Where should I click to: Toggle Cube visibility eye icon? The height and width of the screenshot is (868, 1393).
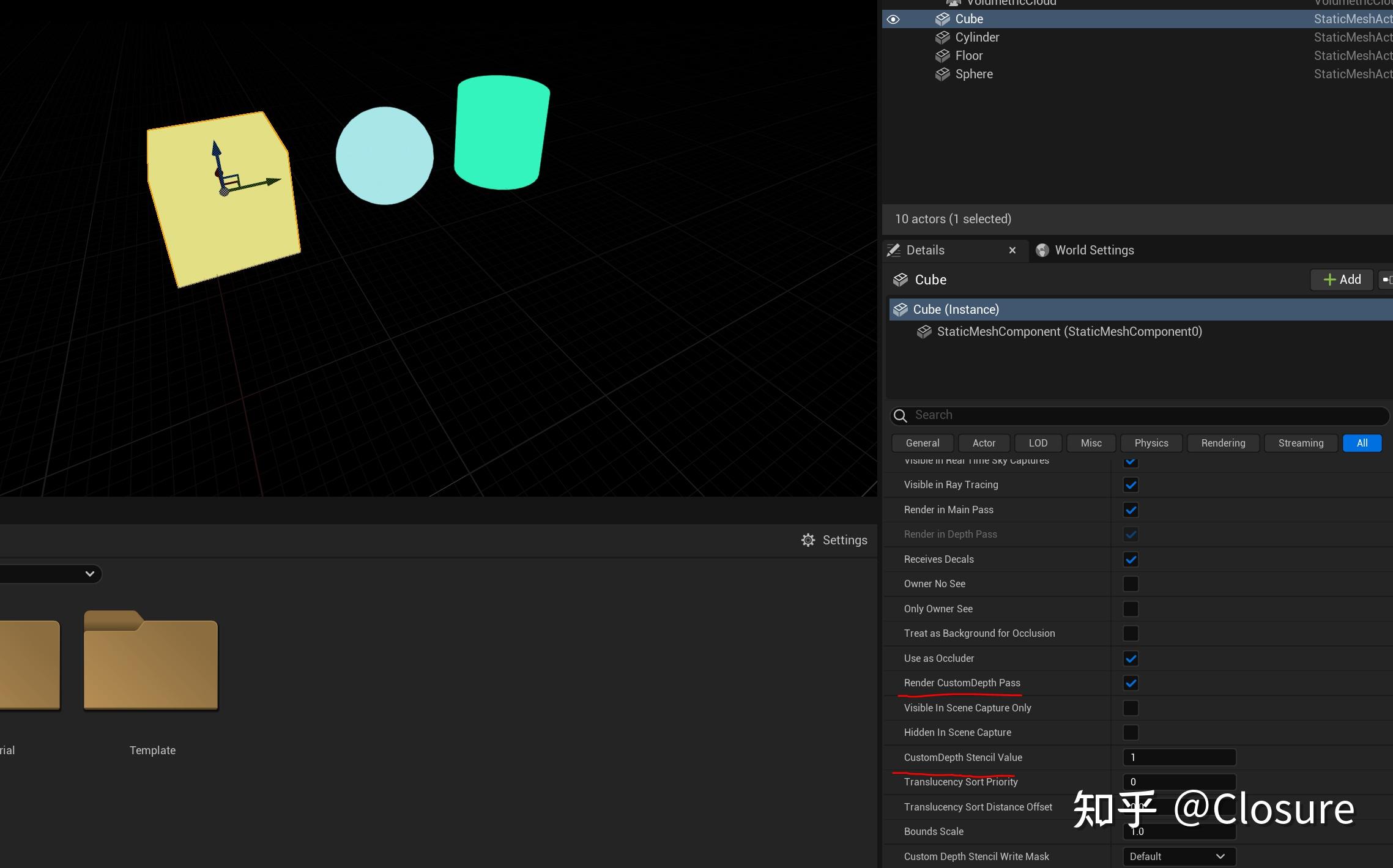[893, 19]
